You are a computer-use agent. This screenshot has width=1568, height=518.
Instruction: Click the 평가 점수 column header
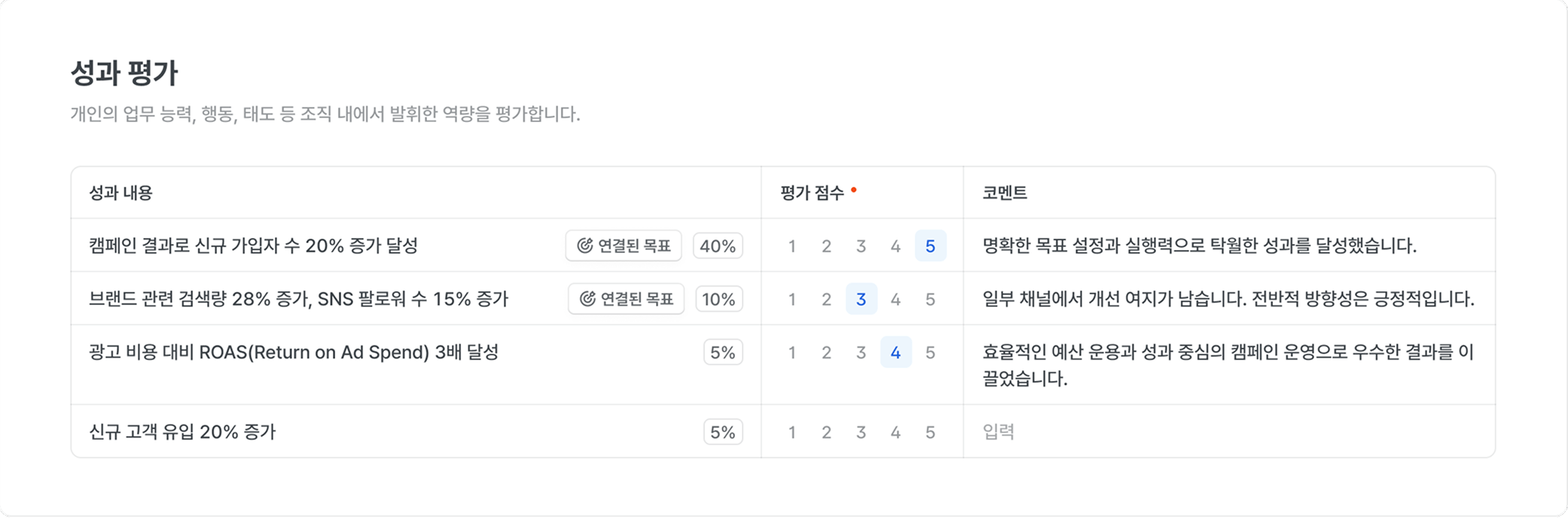click(x=812, y=193)
